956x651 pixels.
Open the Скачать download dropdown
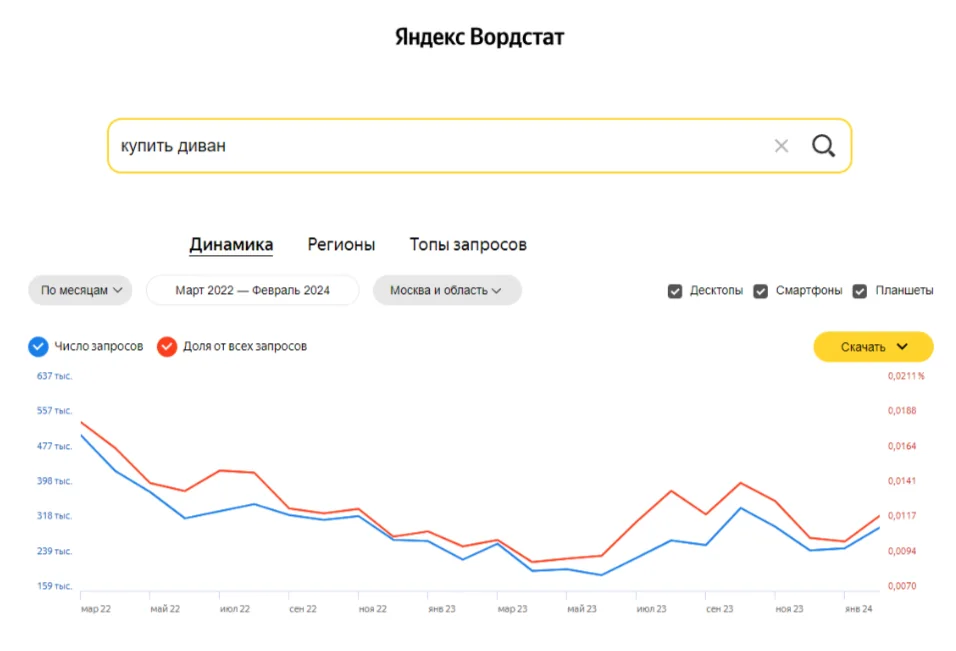pyautogui.click(x=873, y=347)
